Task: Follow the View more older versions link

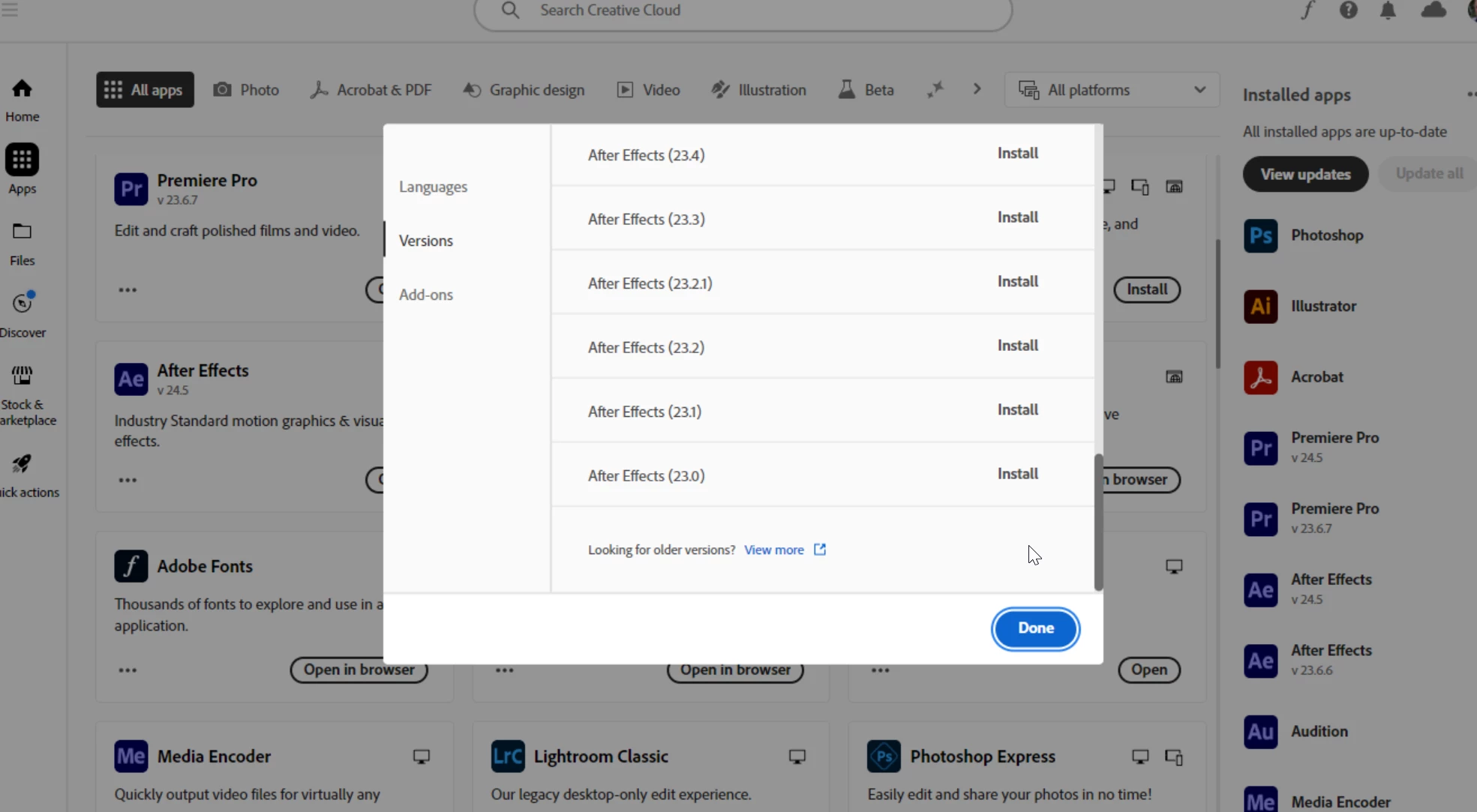Action: pyautogui.click(x=773, y=550)
